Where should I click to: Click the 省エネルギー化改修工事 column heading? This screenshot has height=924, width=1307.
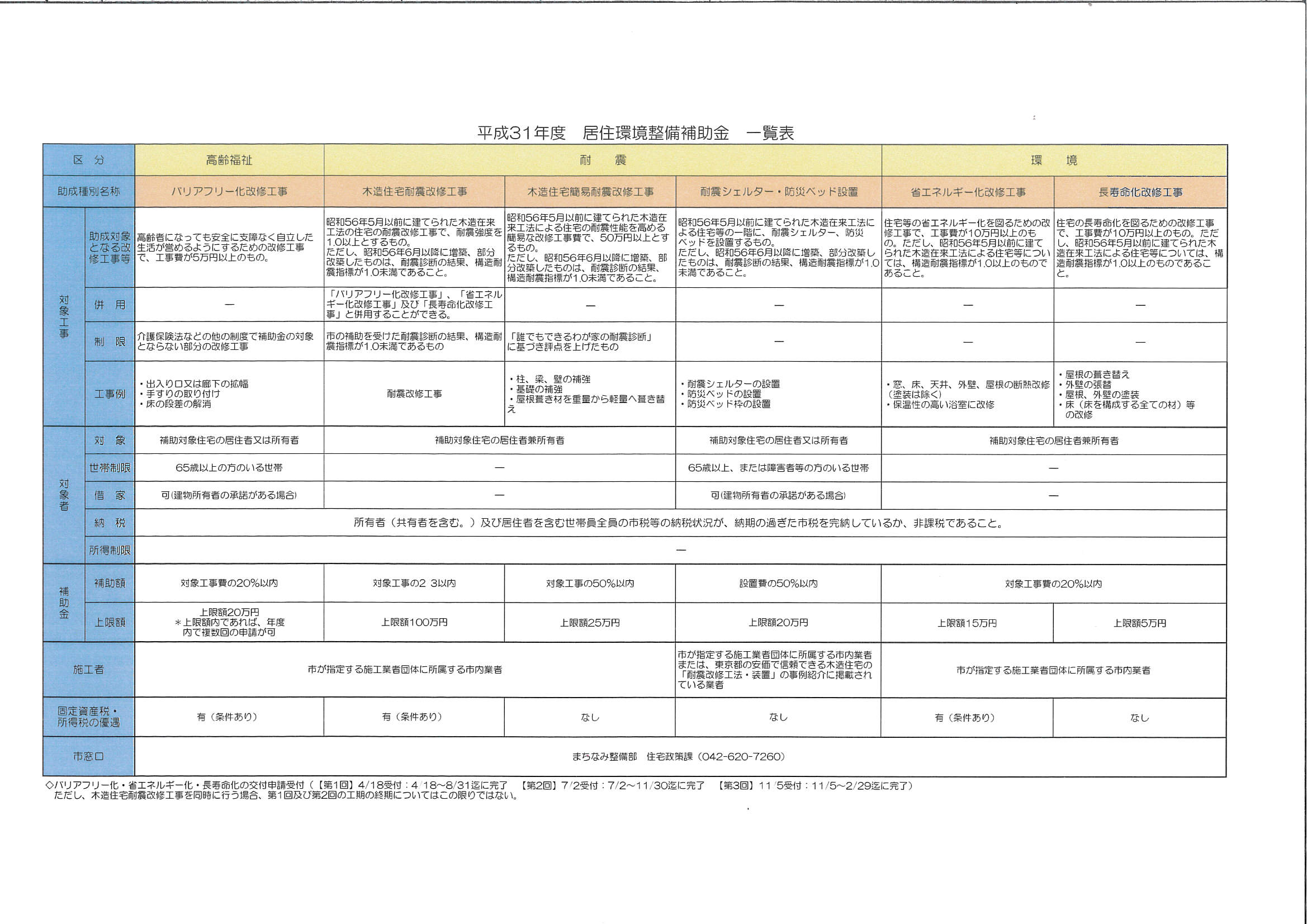968,192
